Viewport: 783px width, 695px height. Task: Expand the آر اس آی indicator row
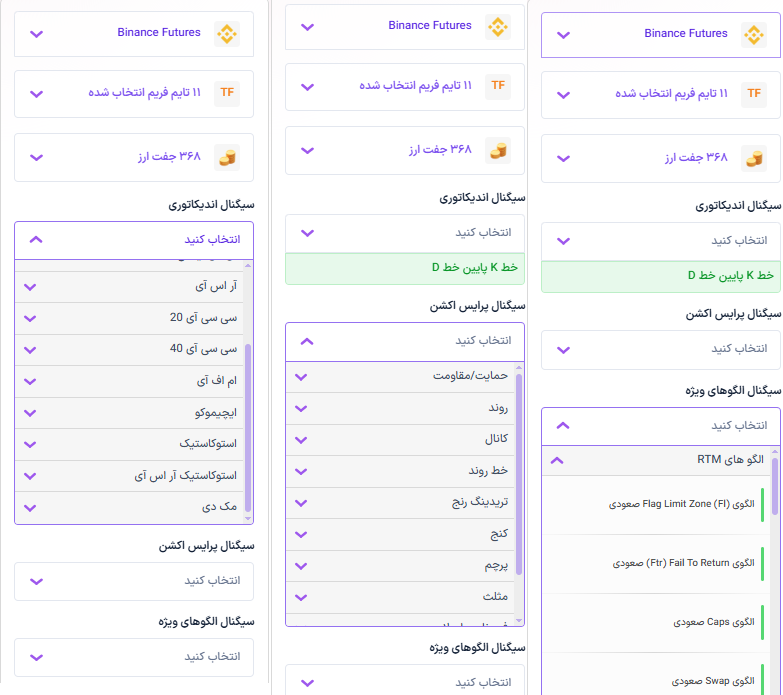pyautogui.click(x=129, y=287)
